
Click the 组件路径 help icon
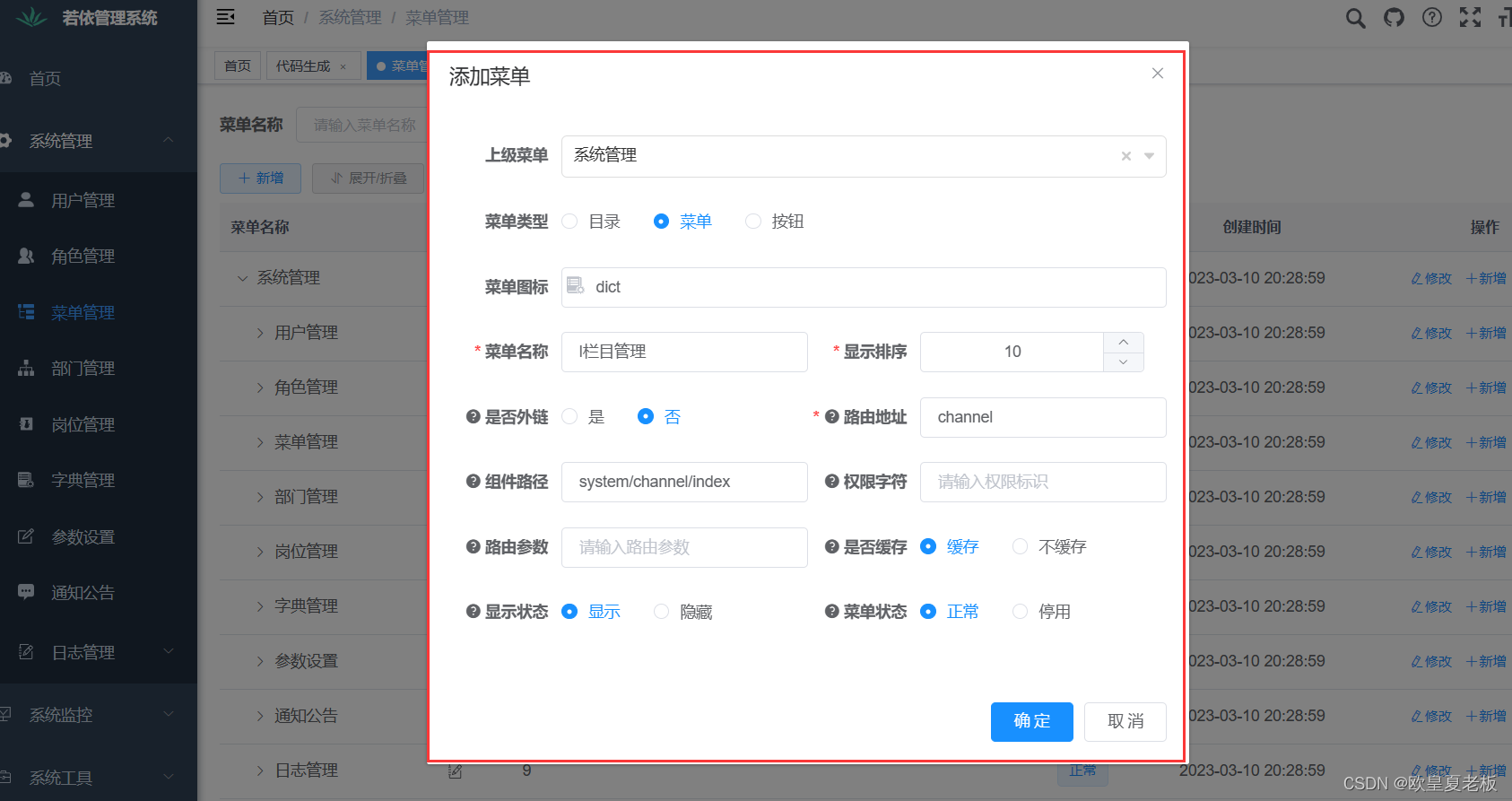point(474,482)
